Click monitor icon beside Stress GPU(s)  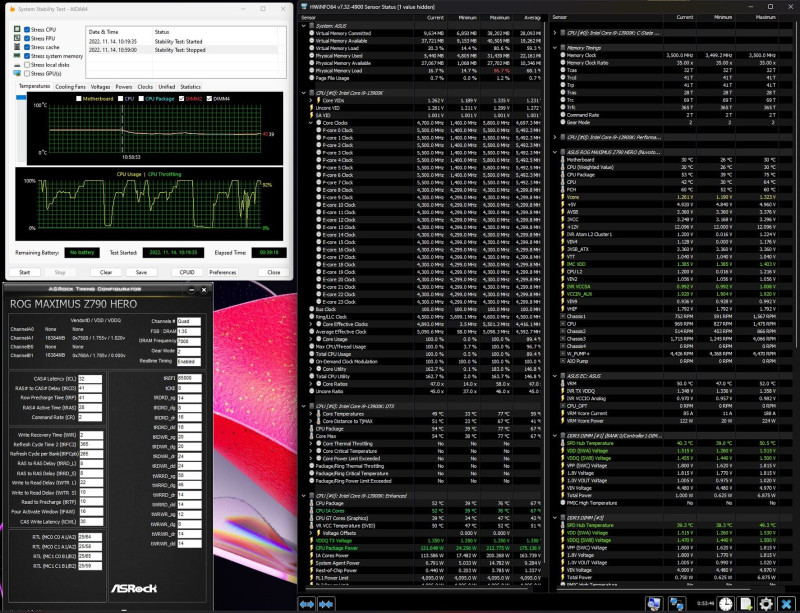(x=17, y=73)
